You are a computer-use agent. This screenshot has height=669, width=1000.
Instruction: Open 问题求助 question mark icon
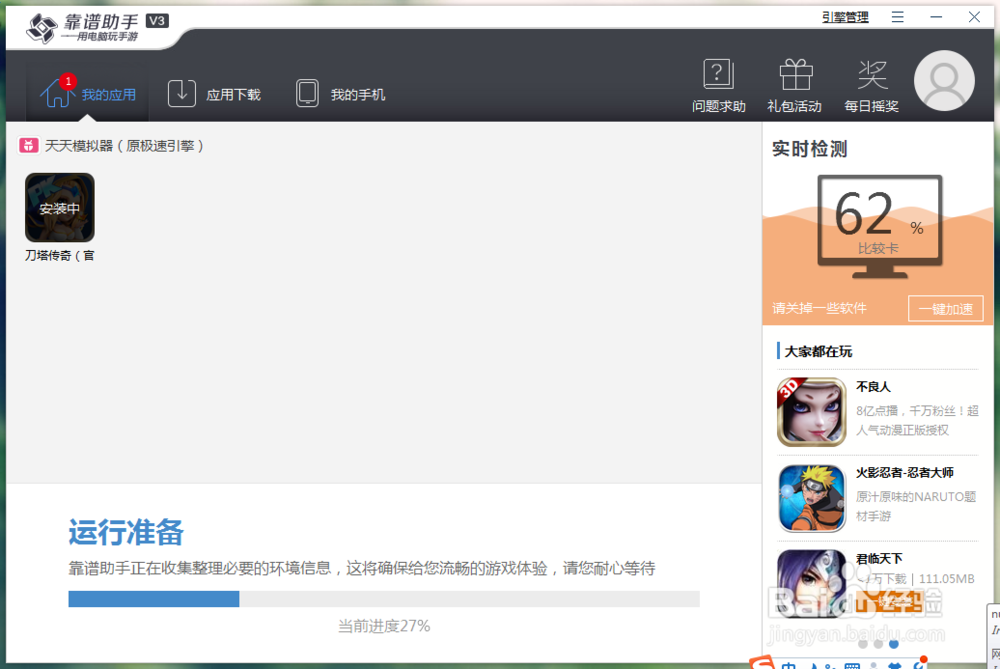pyautogui.click(x=719, y=74)
